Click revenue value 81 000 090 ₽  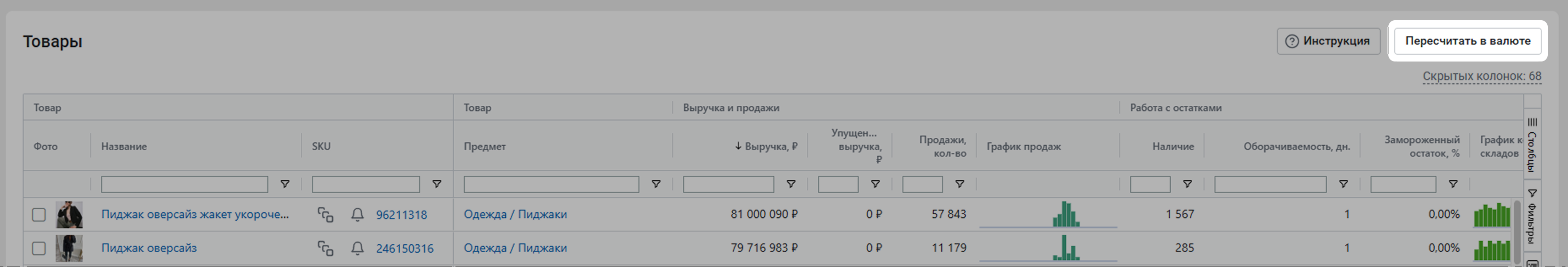tap(764, 214)
